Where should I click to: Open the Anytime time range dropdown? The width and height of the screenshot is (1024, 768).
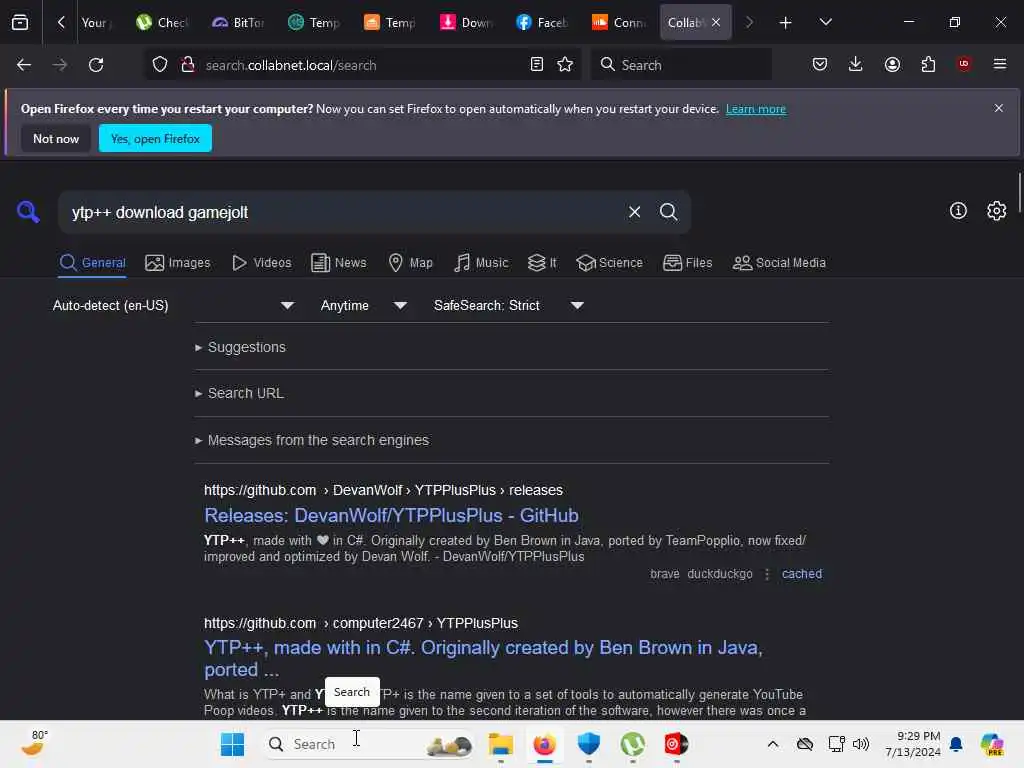pos(363,306)
